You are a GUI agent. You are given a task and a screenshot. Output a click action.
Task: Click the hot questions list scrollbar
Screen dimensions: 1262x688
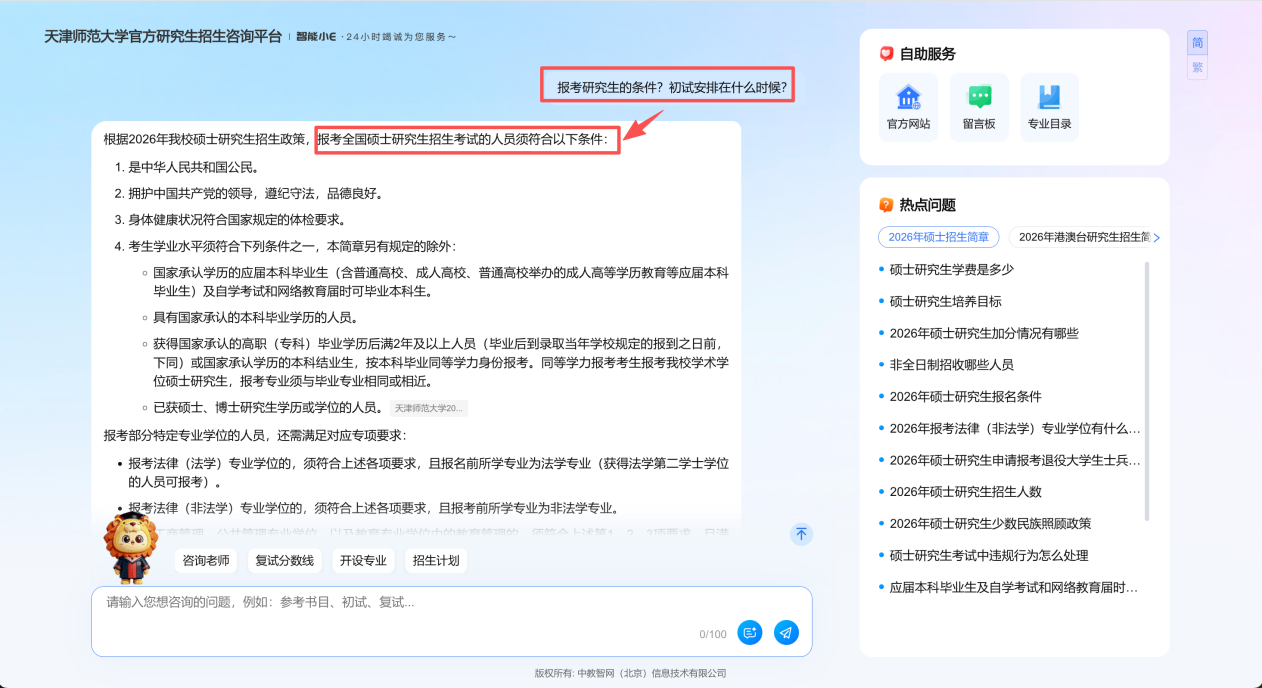1147,390
